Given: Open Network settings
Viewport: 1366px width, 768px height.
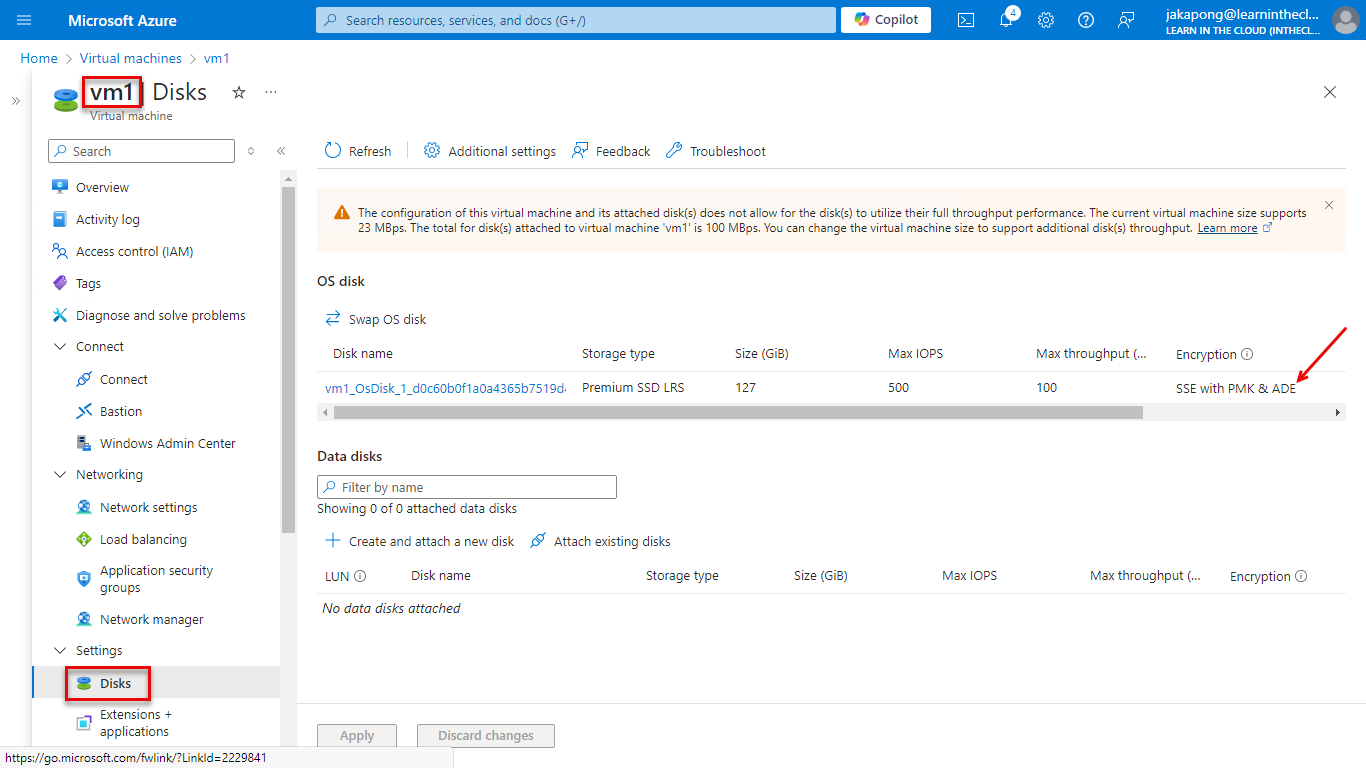Looking at the screenshot, I should (148, 507).
